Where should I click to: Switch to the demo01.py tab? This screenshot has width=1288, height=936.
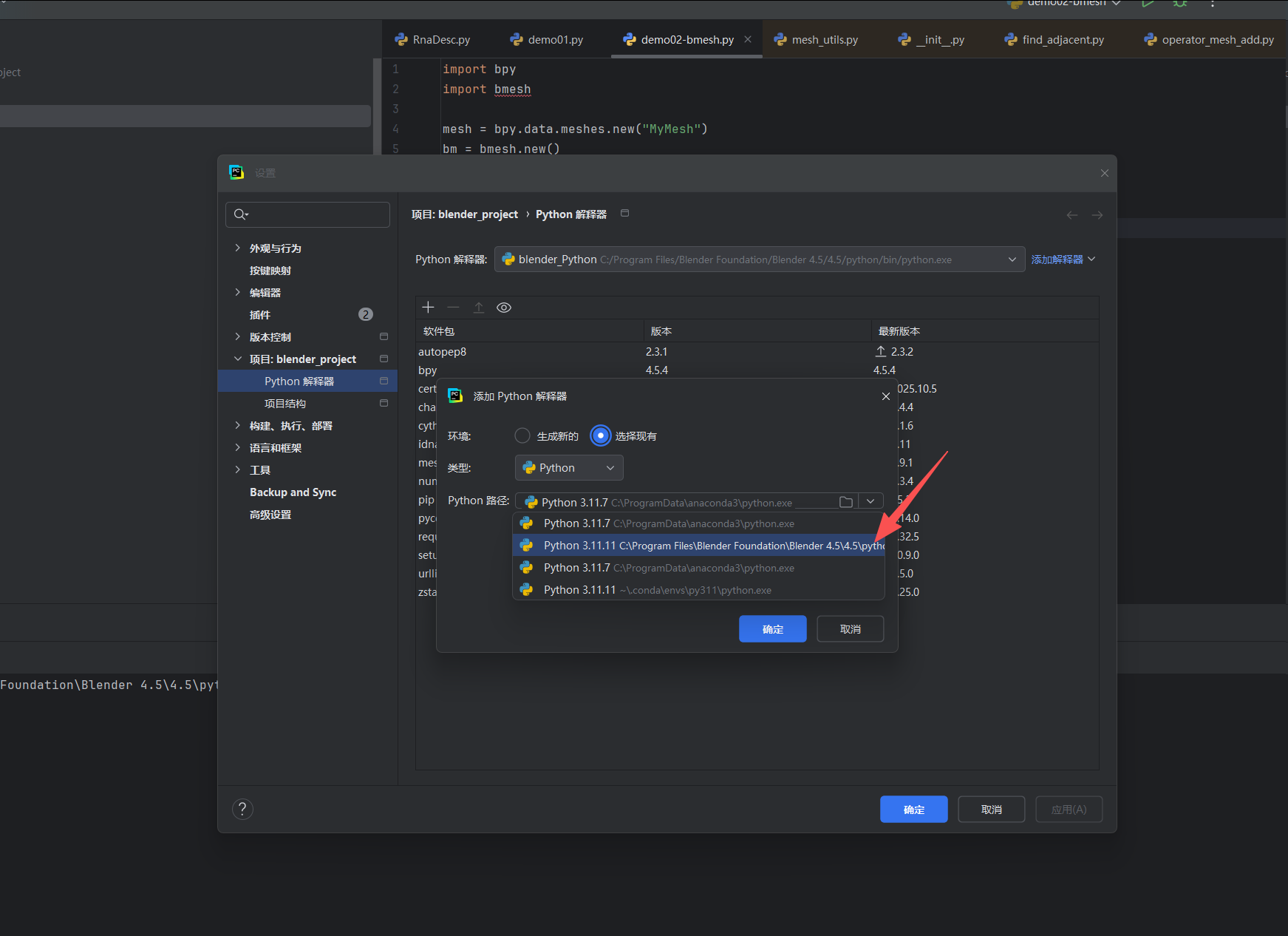click(x=547, y=40)
